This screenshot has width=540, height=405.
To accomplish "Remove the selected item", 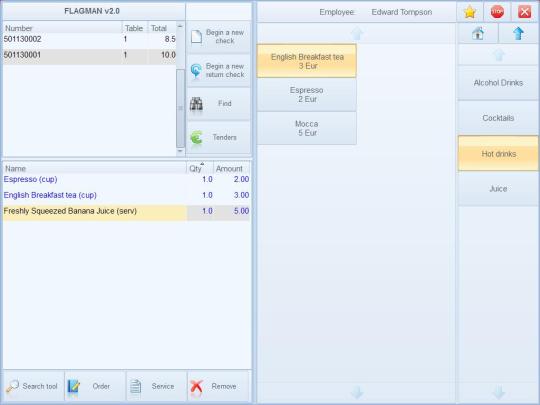I will [219, 386].
